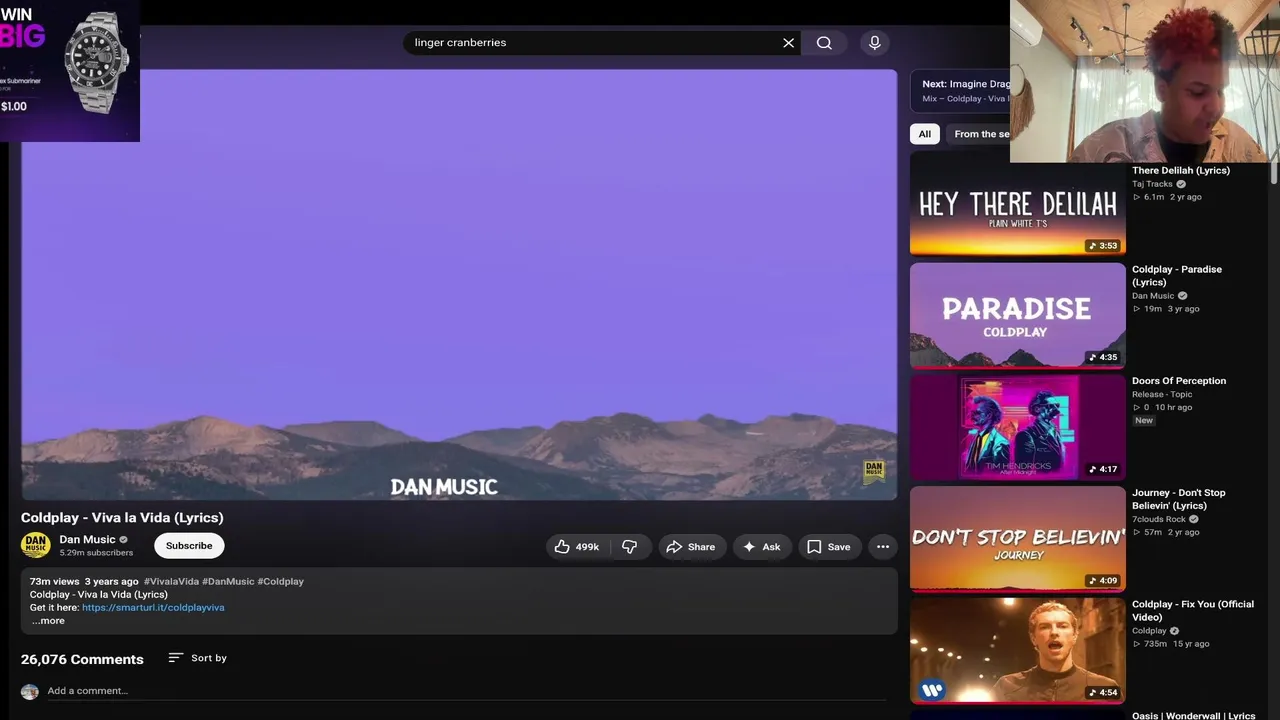This screenshot has width=1280, height=720.
Task: Click the Dan Music watermark on video
Action: click(874, 471)
